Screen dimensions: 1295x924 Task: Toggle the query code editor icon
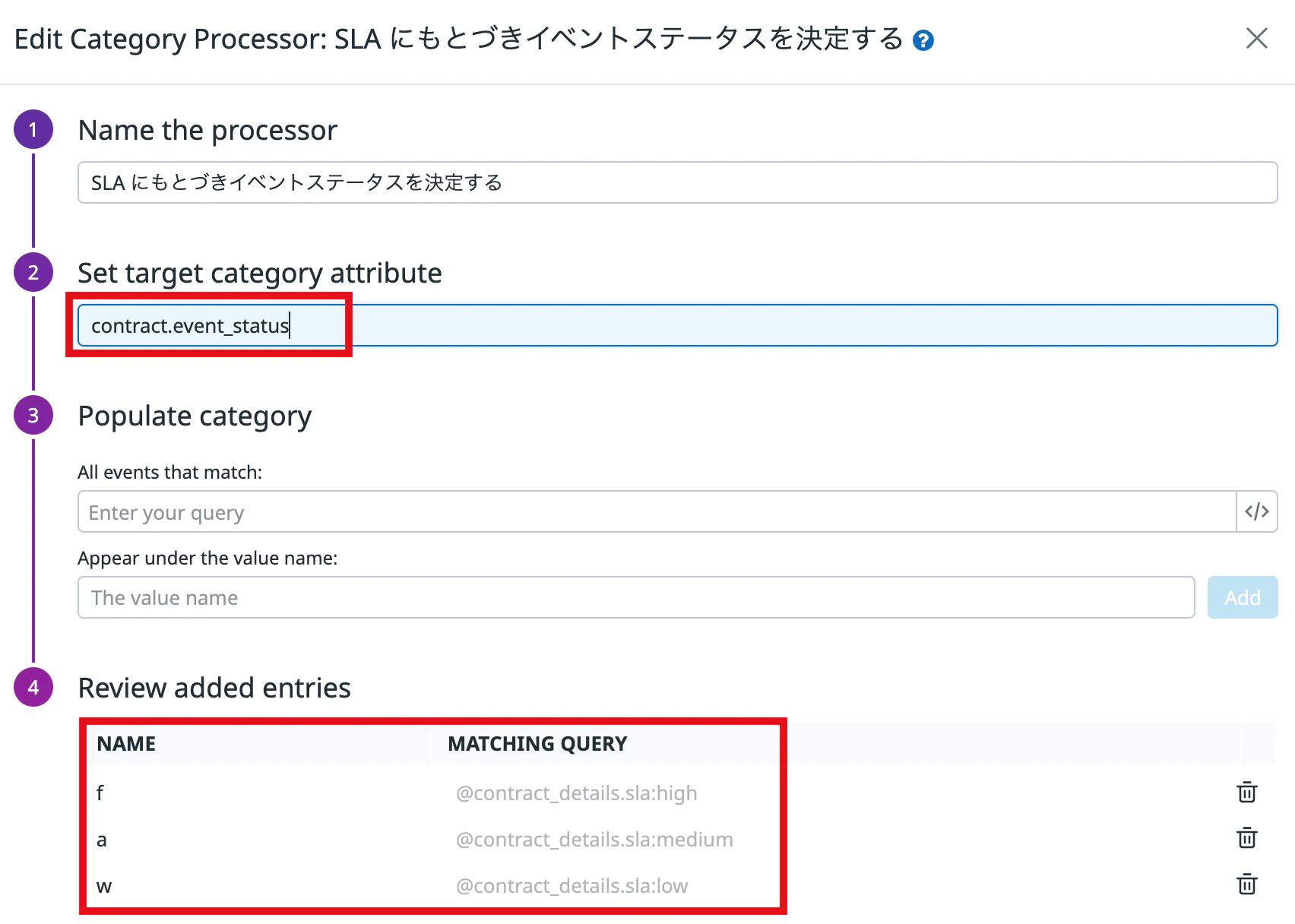pos(1257,511)
